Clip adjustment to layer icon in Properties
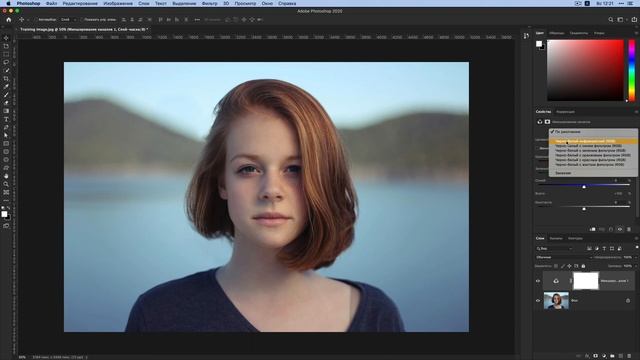640x360 pixels. 592,229
